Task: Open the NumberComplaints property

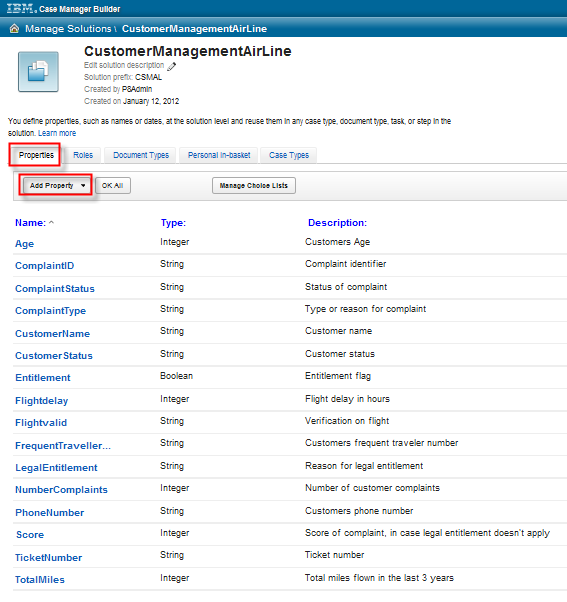Action: click(x=61, y=490)
